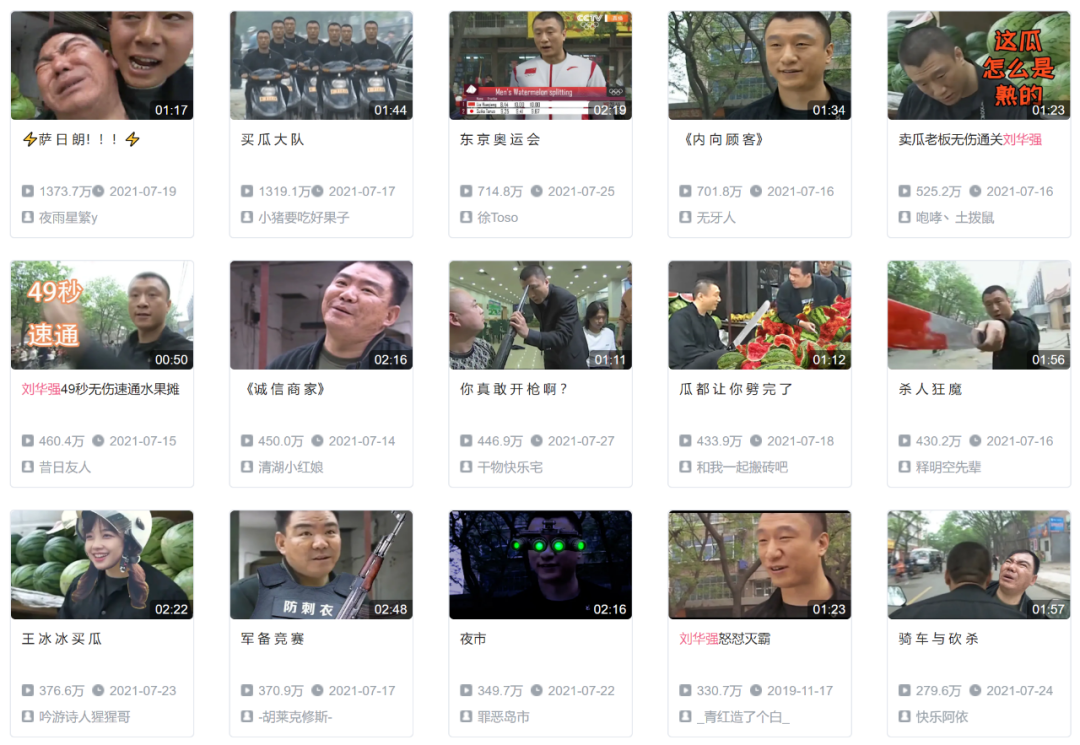Open video titled 东京奥运会
This screenshot has height=745, width=1080.
click(x=500, y=140)
